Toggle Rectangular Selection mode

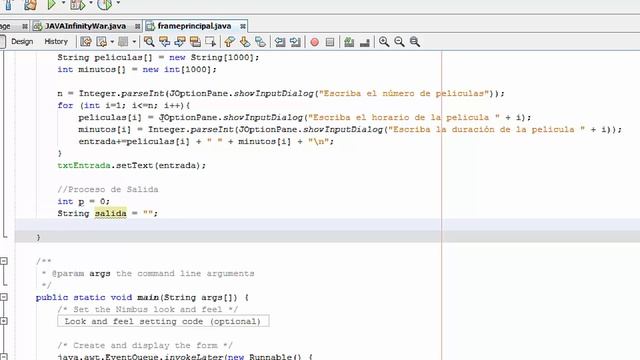(x=211, y=42)
